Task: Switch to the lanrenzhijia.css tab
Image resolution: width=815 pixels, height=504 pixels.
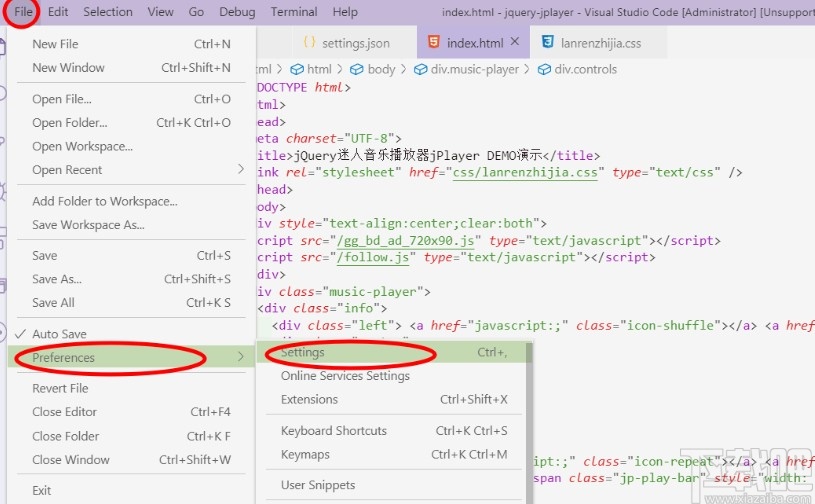Action: [601, 43]
